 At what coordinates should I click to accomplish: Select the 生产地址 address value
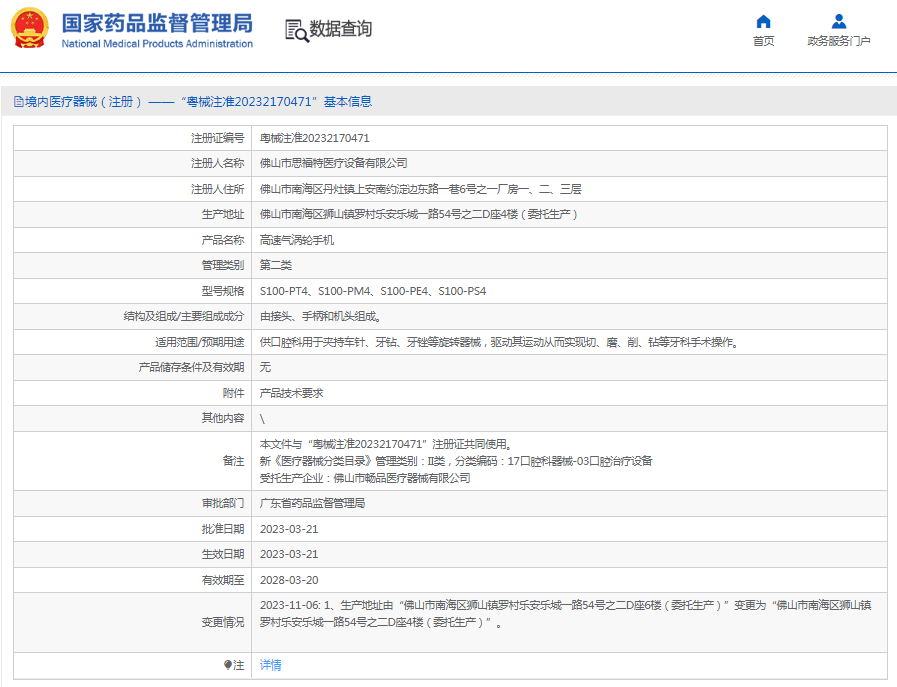pos(419,214)
